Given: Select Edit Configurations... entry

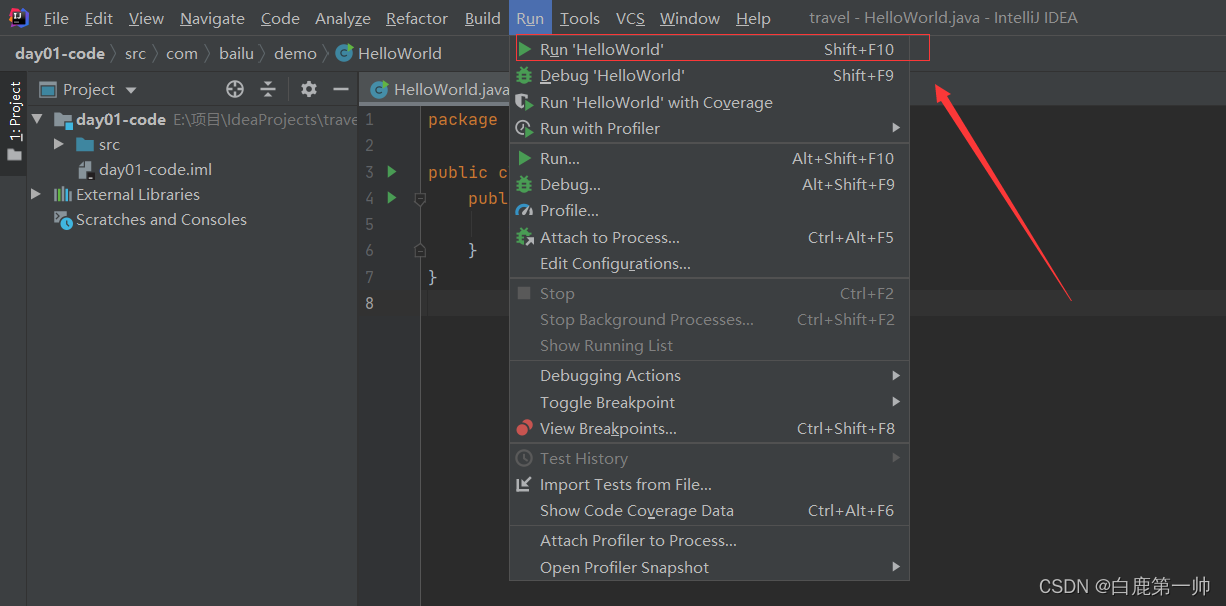Looking at the screenshot, I should 710,263.
